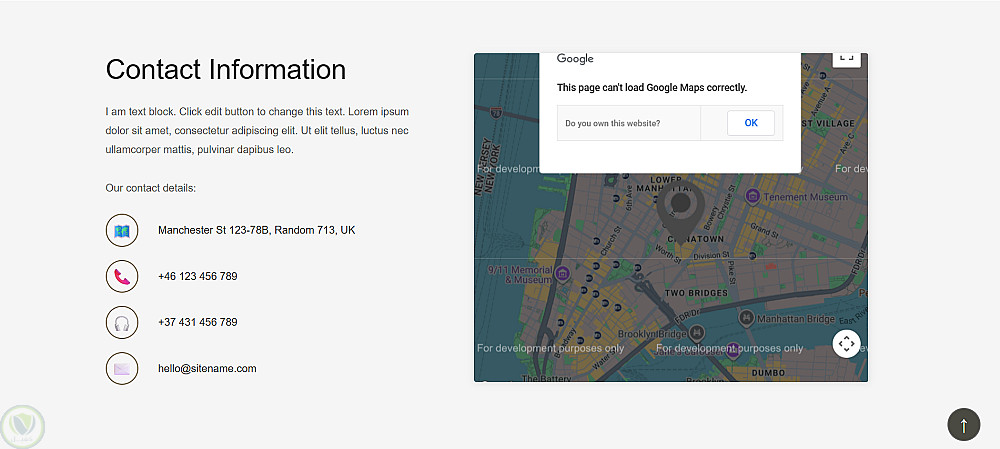Select the 9/11 Memorial & Museum marker

(563, 274)
